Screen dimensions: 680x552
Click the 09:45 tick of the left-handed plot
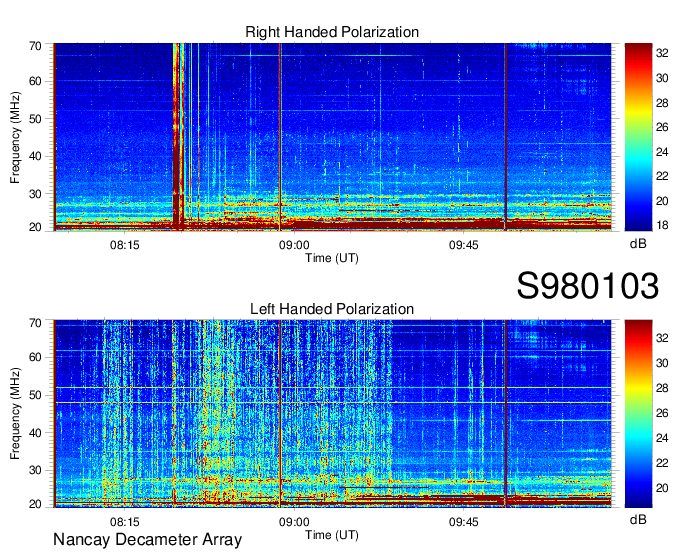point(464,522)
